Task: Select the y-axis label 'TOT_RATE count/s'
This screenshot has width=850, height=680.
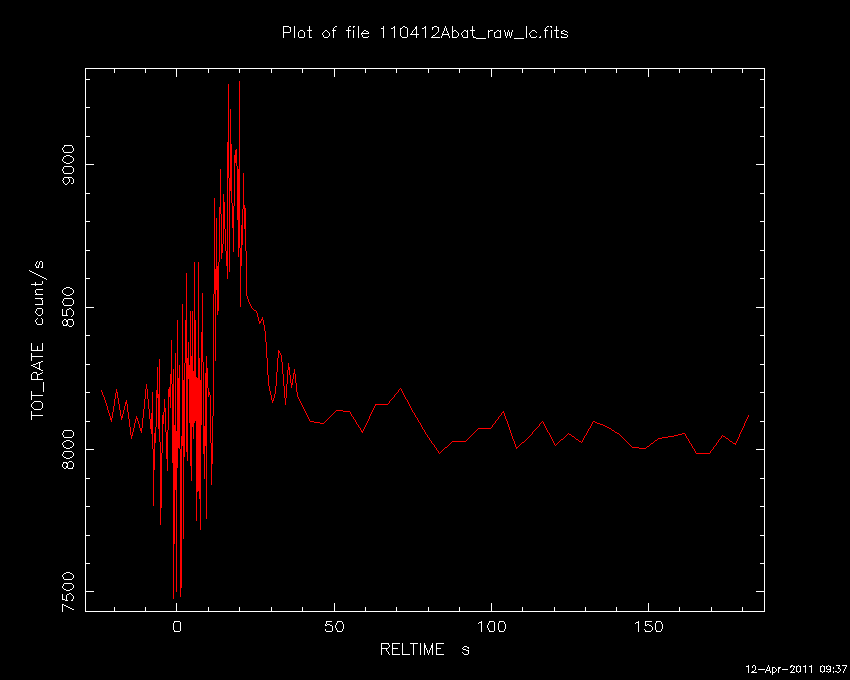Action: tap(37, 340)
